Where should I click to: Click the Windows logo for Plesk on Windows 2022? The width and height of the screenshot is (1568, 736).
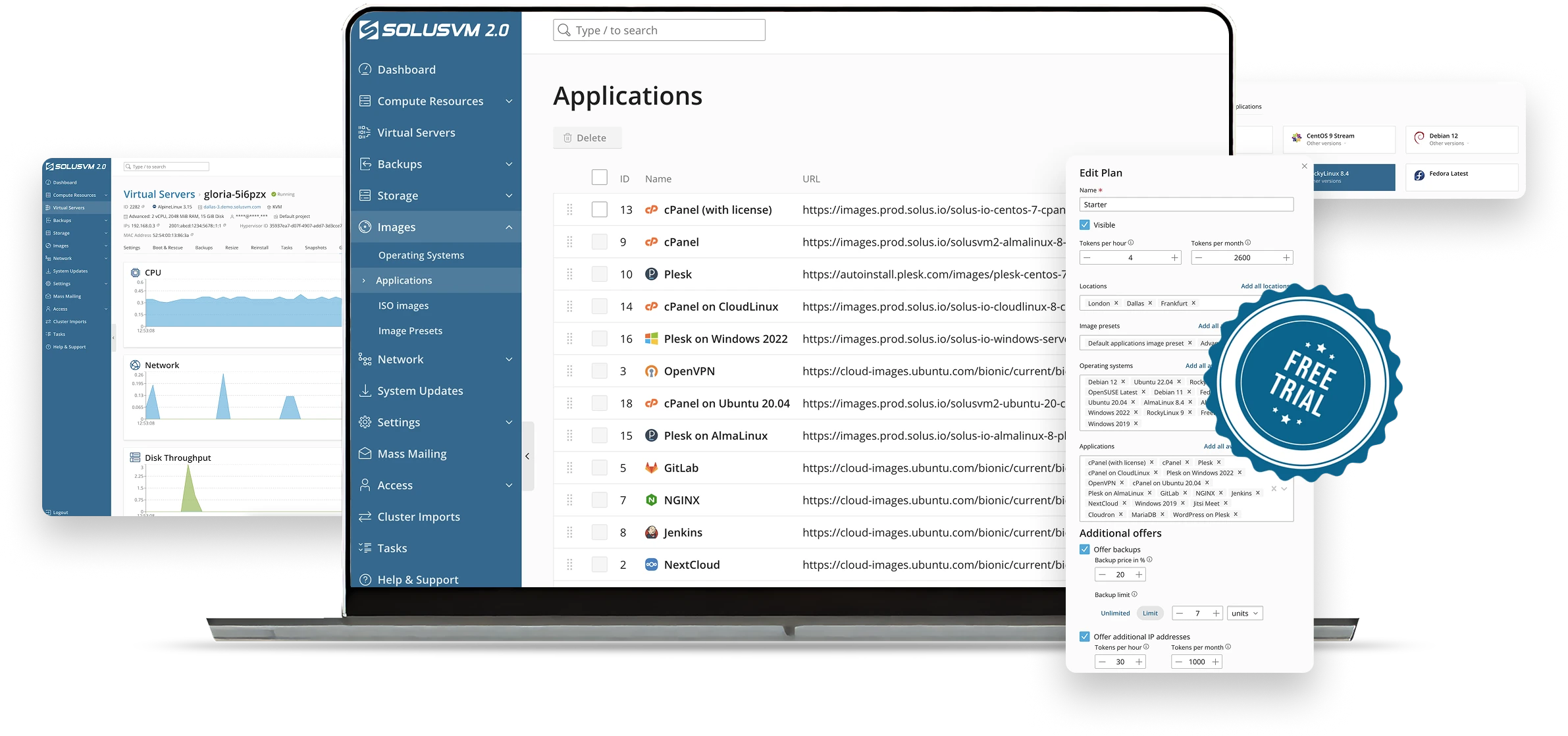[x=651, y=338]
